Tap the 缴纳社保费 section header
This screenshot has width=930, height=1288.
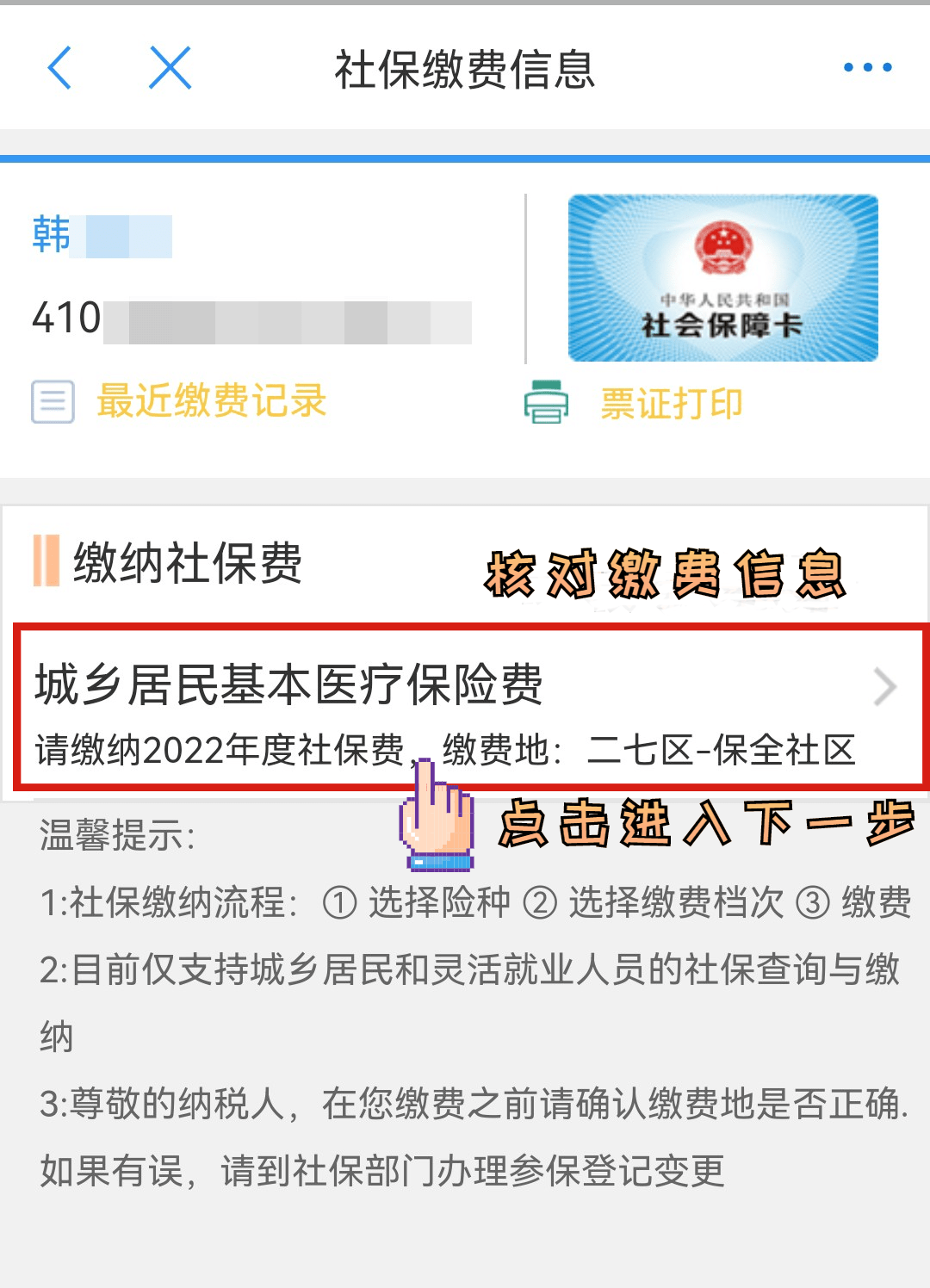(x=187, y=563)
